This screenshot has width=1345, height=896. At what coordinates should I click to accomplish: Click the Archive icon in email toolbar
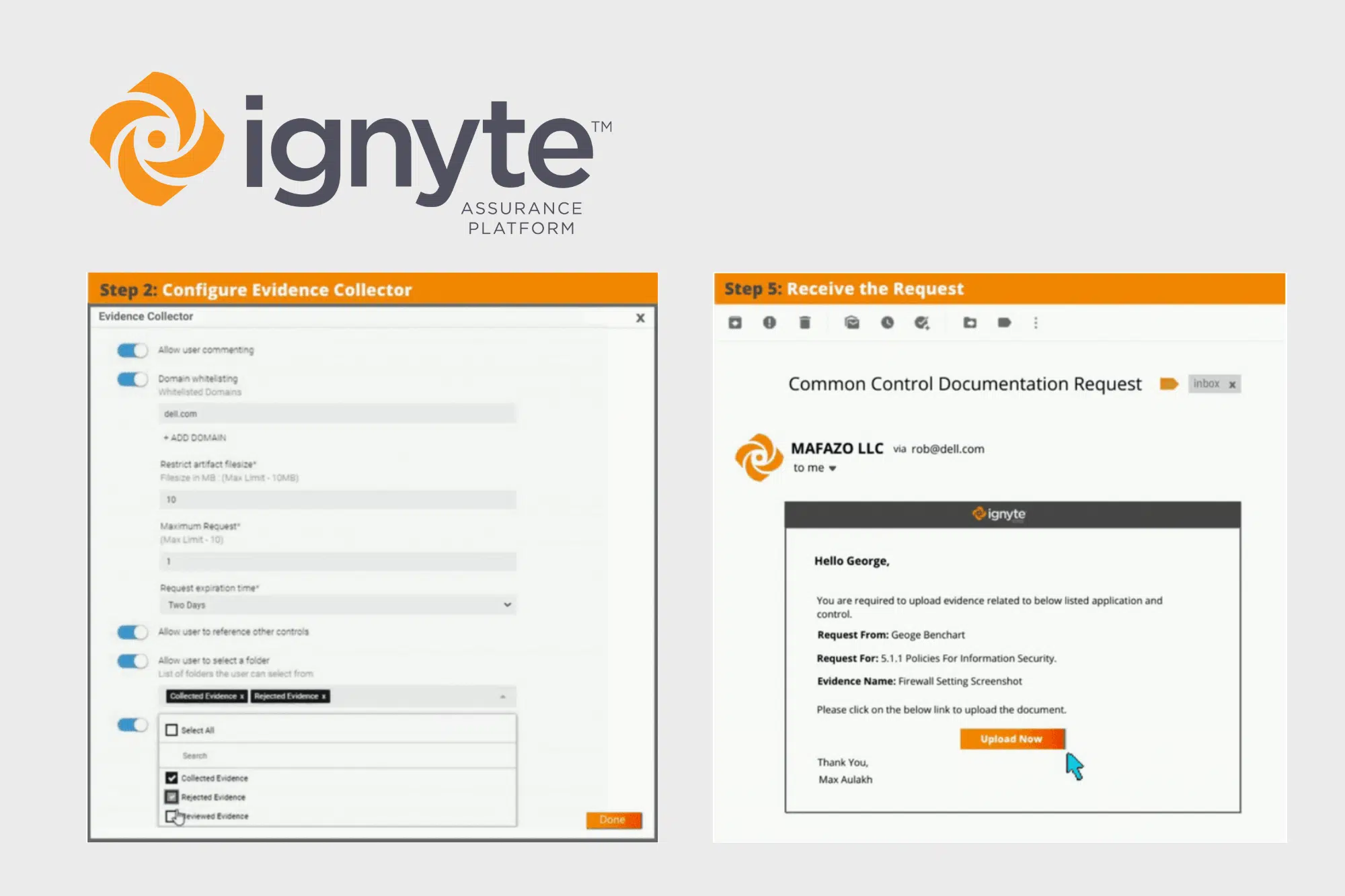pyautogui.click(x=735, y=323)
